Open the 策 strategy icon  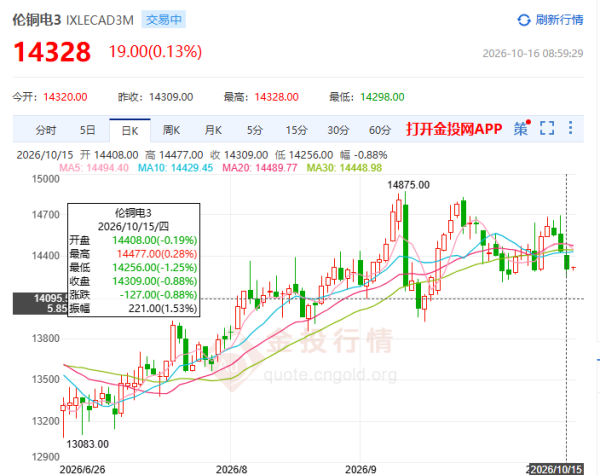[x=522, y=129]
